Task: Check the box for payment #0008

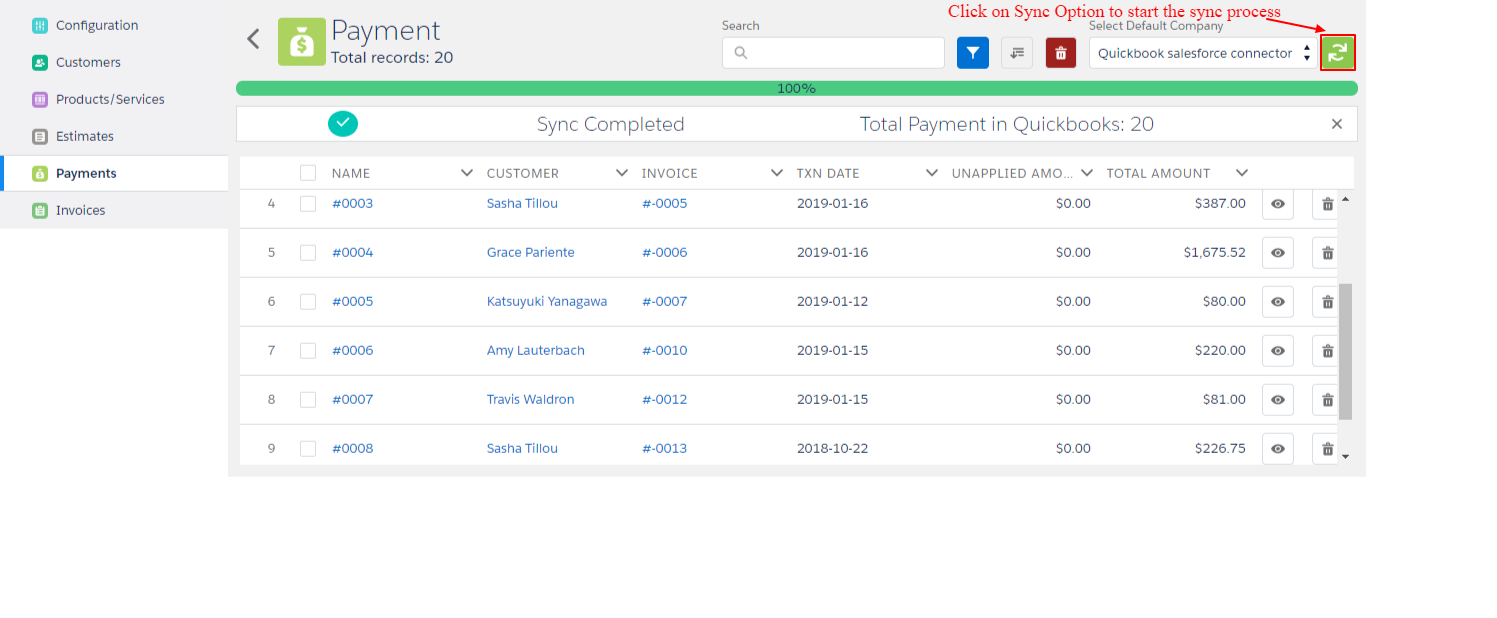Action: pyautogui.click(x=308, y=448)
